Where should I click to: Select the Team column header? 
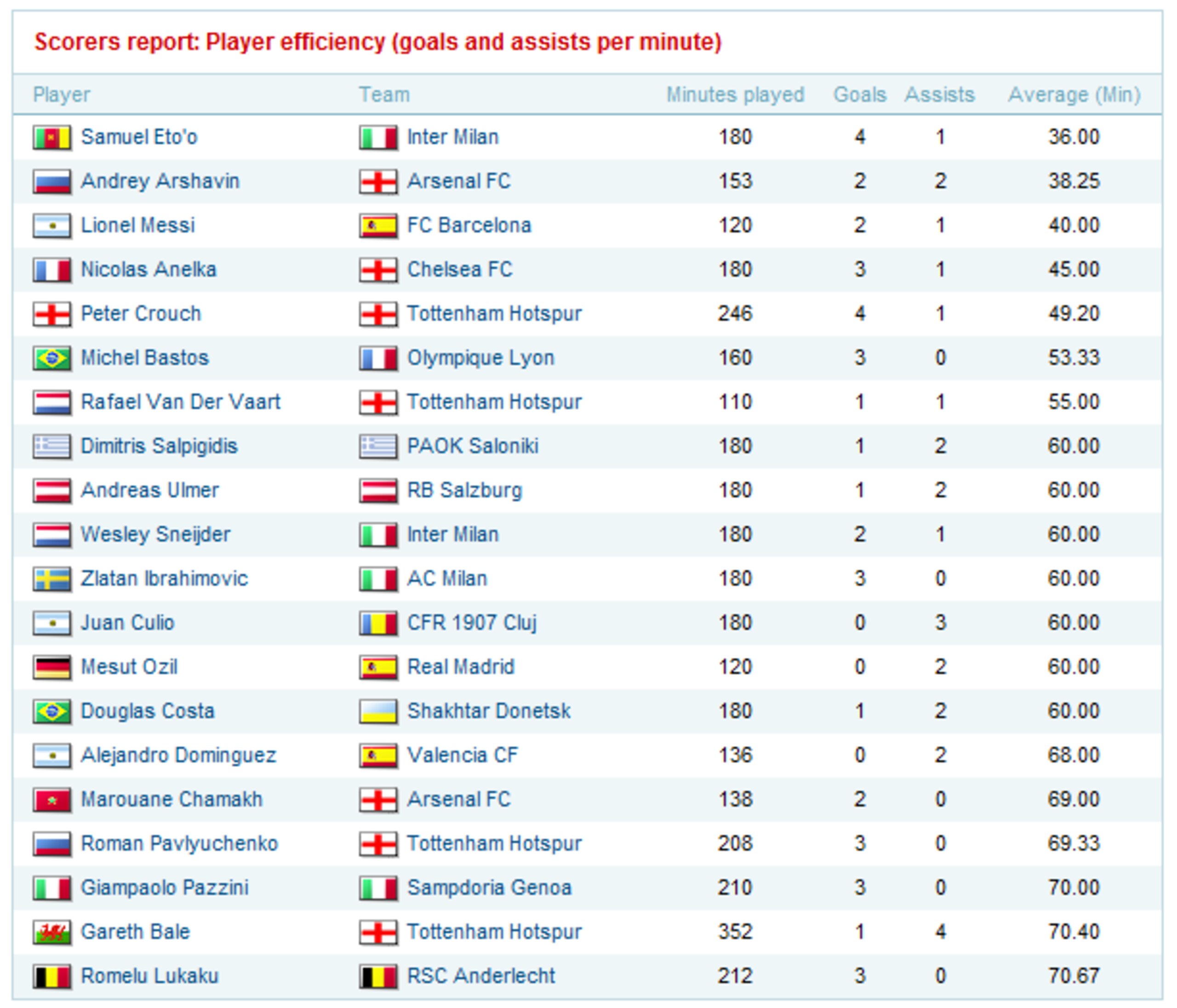(384, 95)
